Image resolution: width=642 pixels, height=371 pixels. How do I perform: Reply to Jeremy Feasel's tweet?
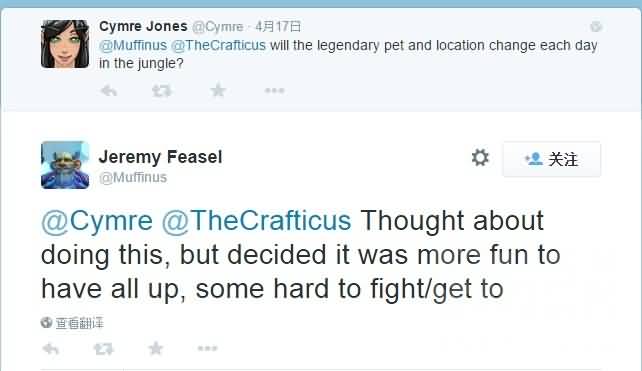[51, 349]
